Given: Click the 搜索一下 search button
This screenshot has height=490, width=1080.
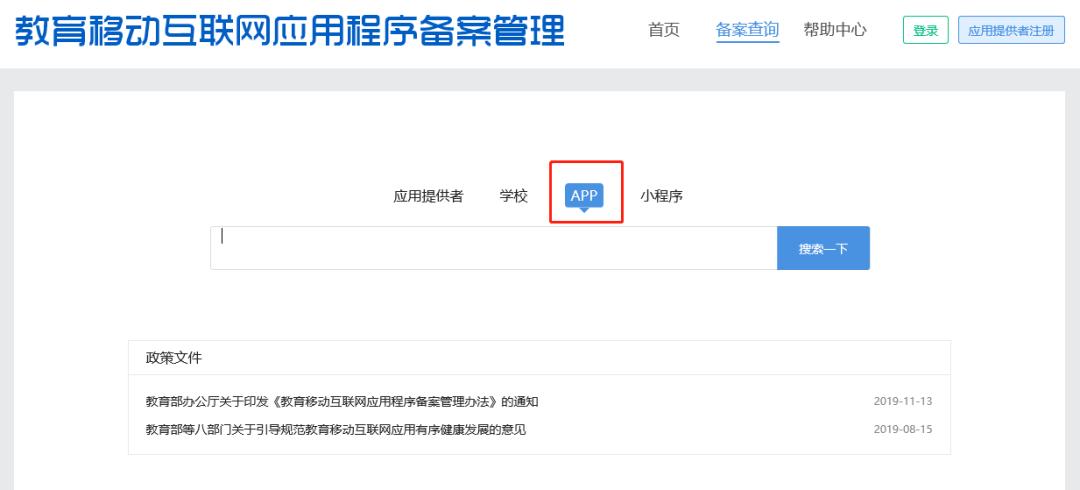Looking at the screenshot, I should coord(823,248).
